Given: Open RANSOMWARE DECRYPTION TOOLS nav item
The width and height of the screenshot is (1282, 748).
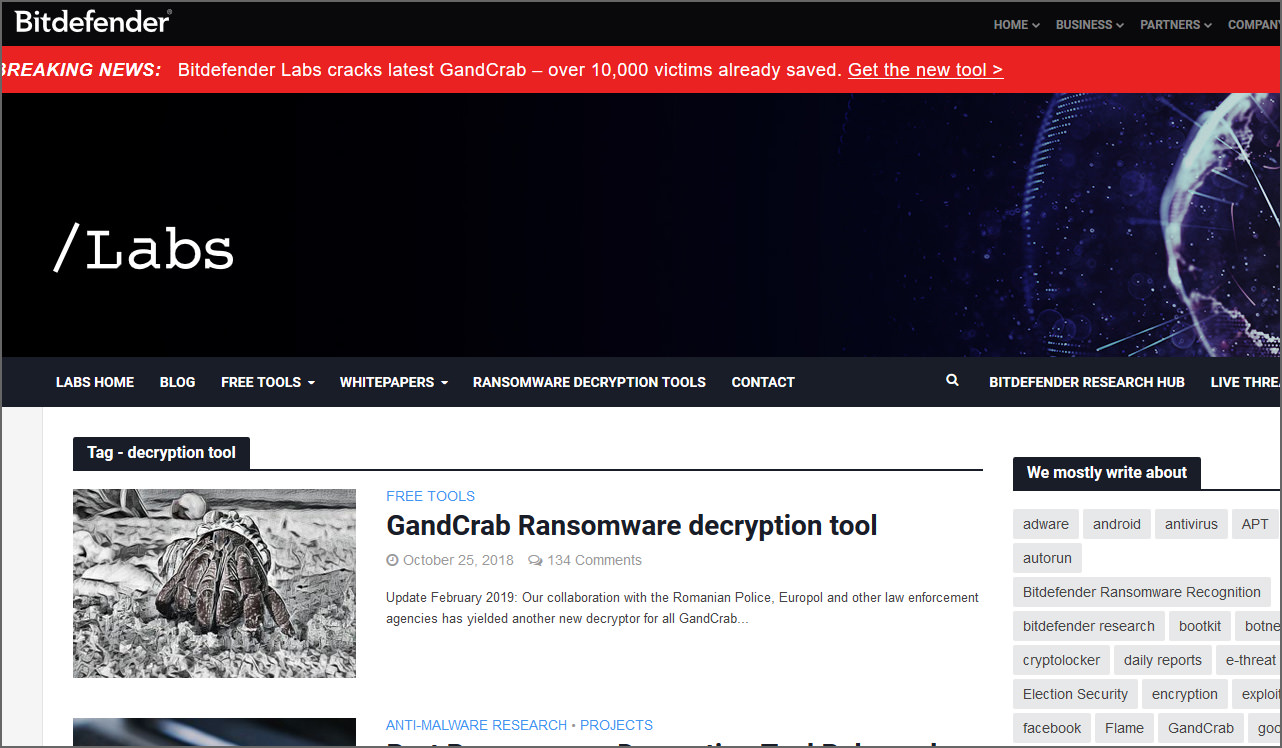Looking at the screenshot, I should click(x=589, y=382).
